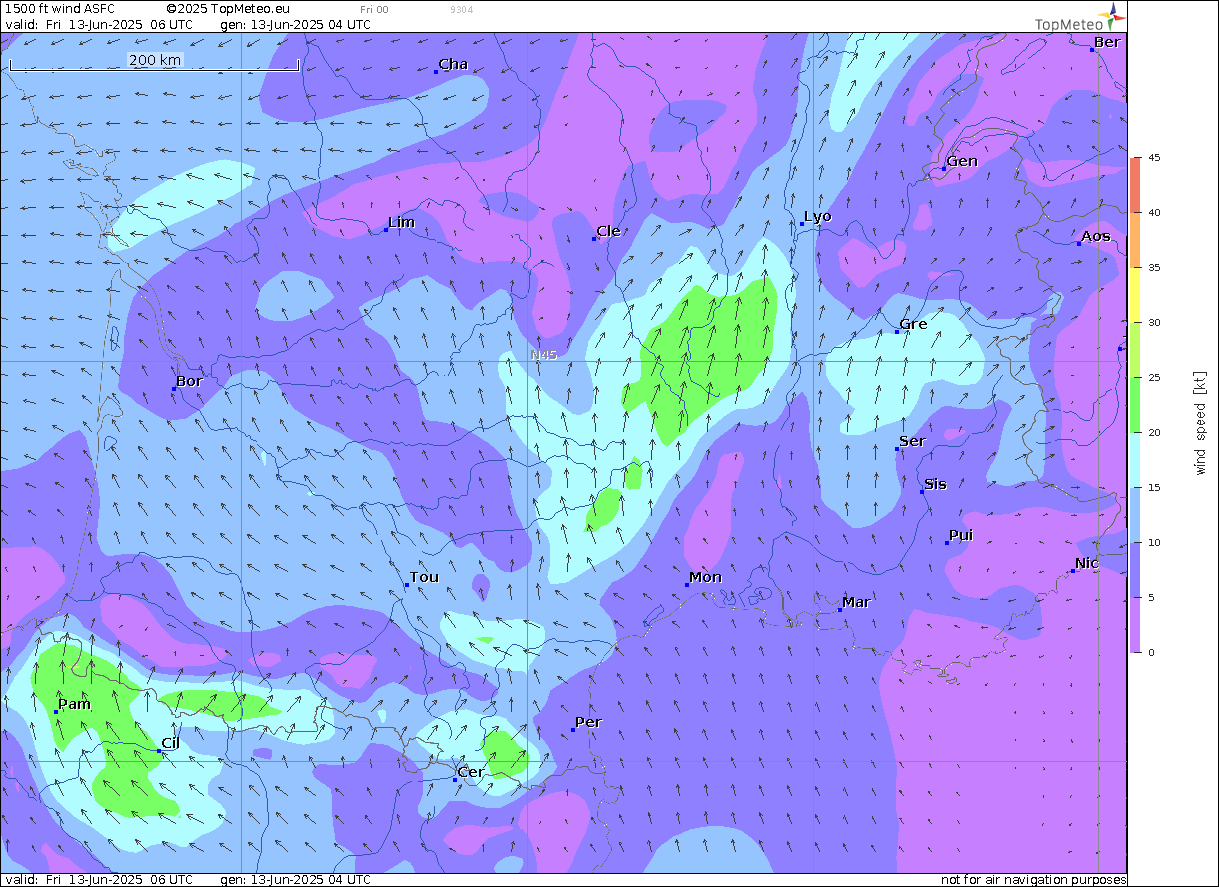The height and width of the screenshot is (887, 1219).
Task: Click the blue-violet 5-10 kt legend swatch
Action: click(1135, 569)
